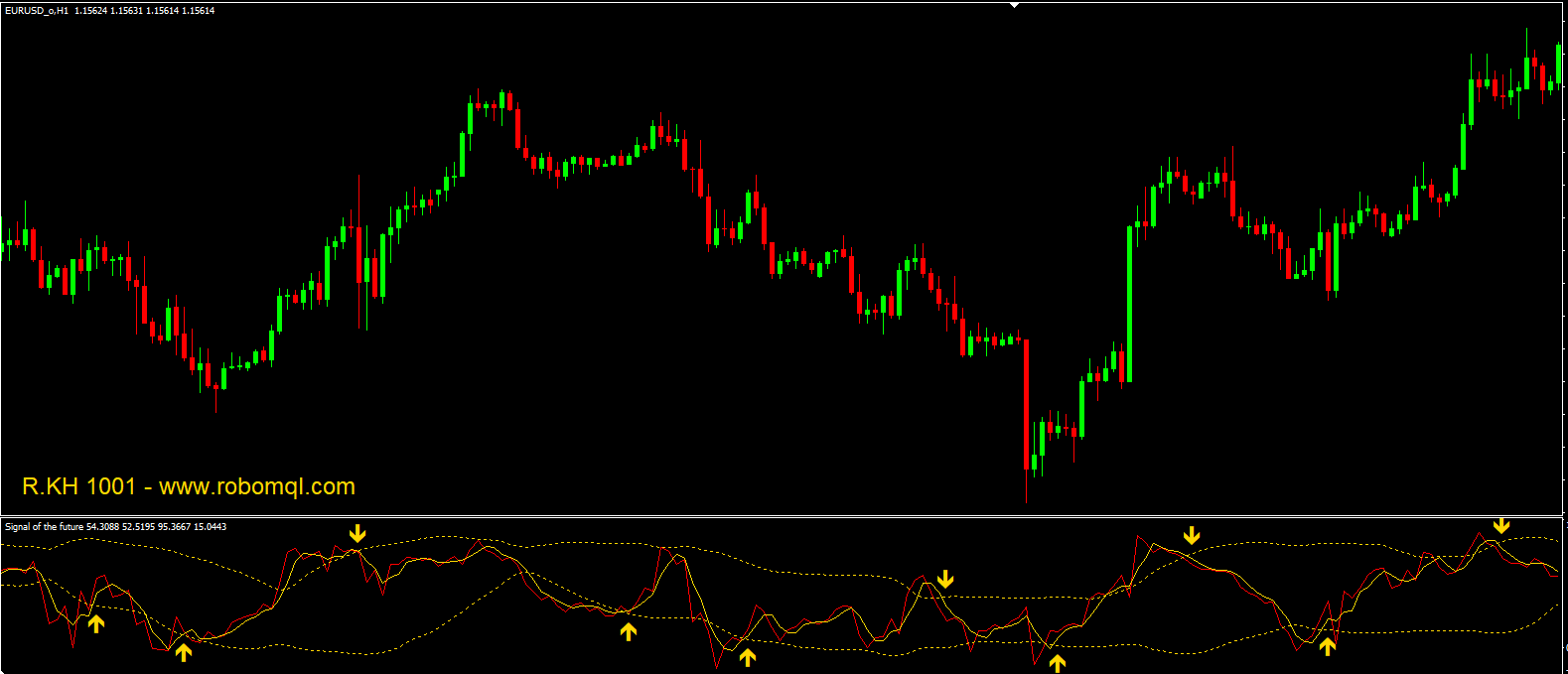Click the leftmost yellow up arrow signal
The image size is (1568, 674).
(x=96, y=623)
